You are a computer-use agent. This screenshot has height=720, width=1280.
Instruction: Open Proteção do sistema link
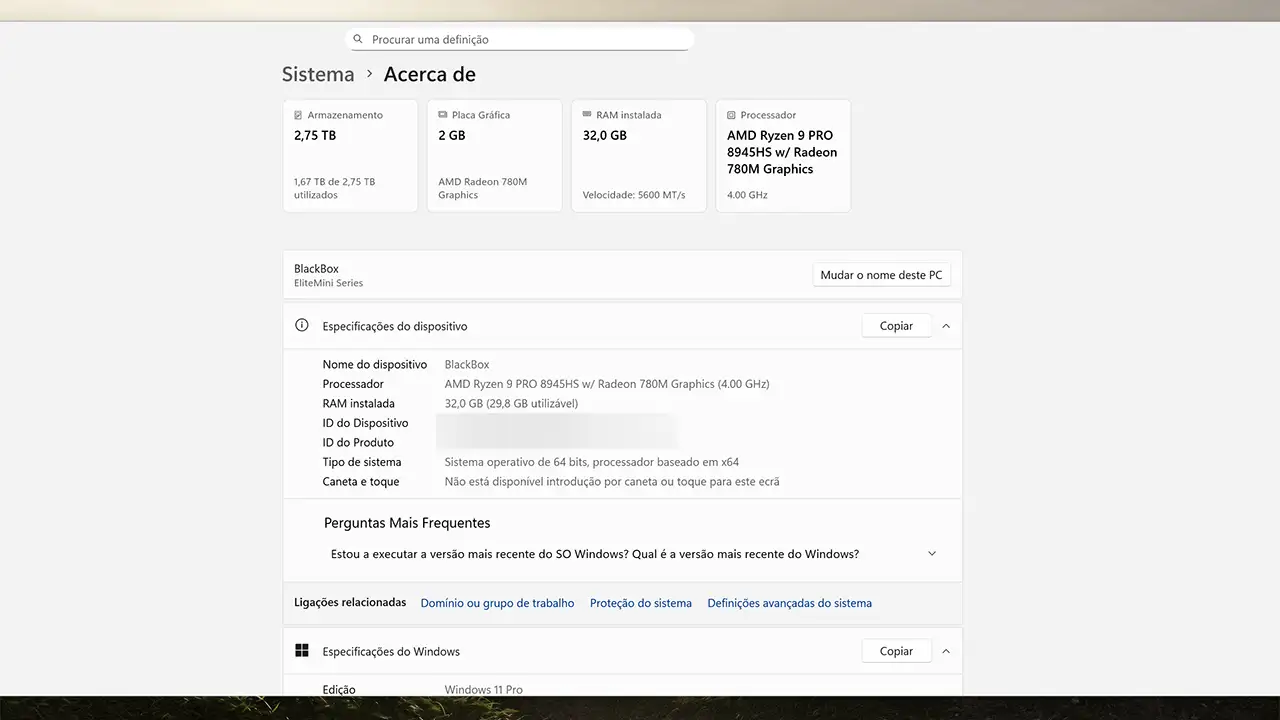641,603
